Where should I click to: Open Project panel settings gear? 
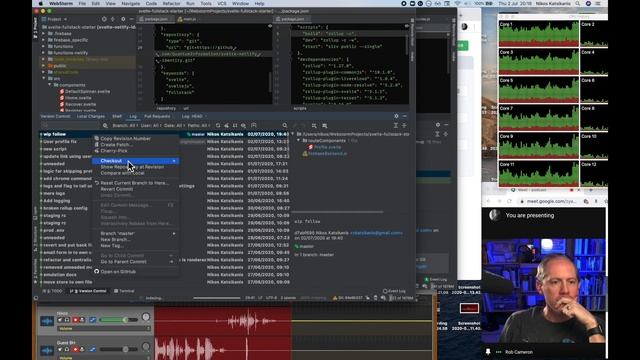click(x=123, y=19)
